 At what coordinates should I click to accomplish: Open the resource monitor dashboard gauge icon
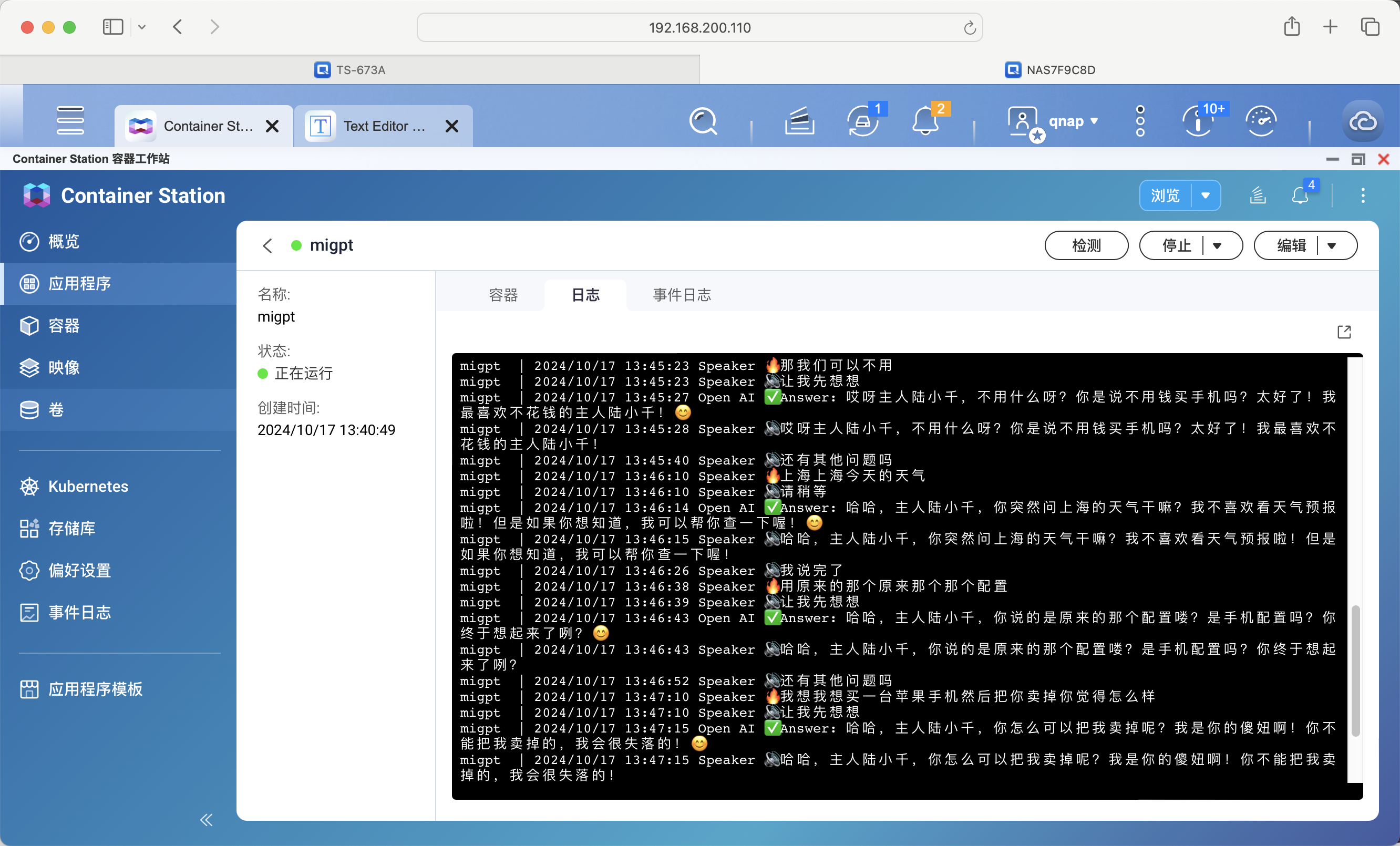coord(1261,121)
